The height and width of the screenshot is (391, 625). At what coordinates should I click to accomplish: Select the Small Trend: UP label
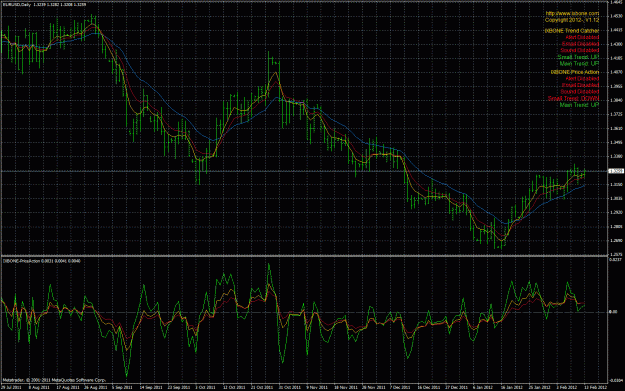point(578,57)
